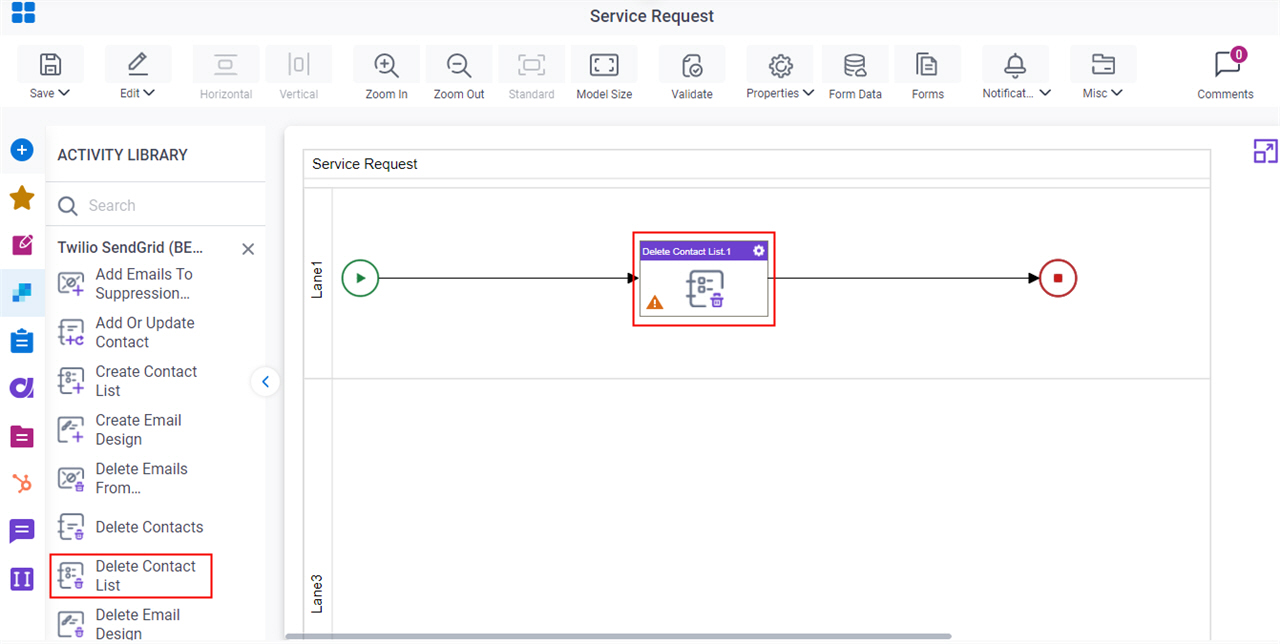This screenshot has width=1280, height=644.
Task: Open the purple columns sidebar icon
Action: point(22,579)
